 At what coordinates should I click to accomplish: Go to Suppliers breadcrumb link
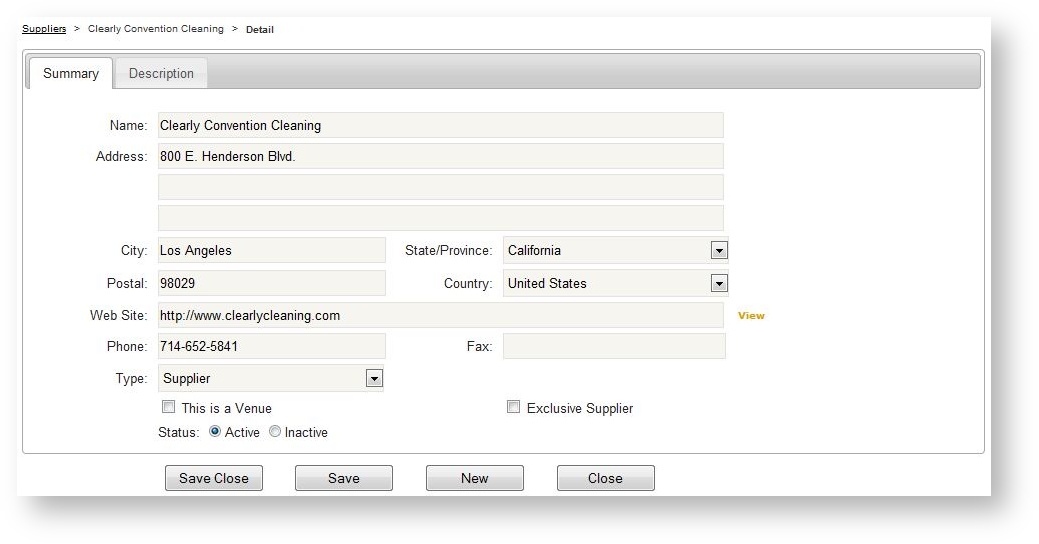pos(44,29)
